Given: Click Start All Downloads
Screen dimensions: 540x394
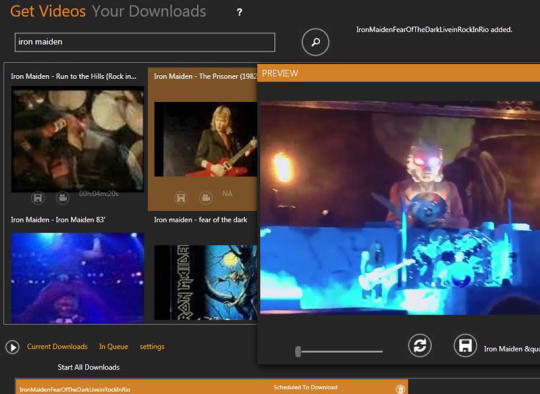Looking at the screenshot, I should 89,367.
